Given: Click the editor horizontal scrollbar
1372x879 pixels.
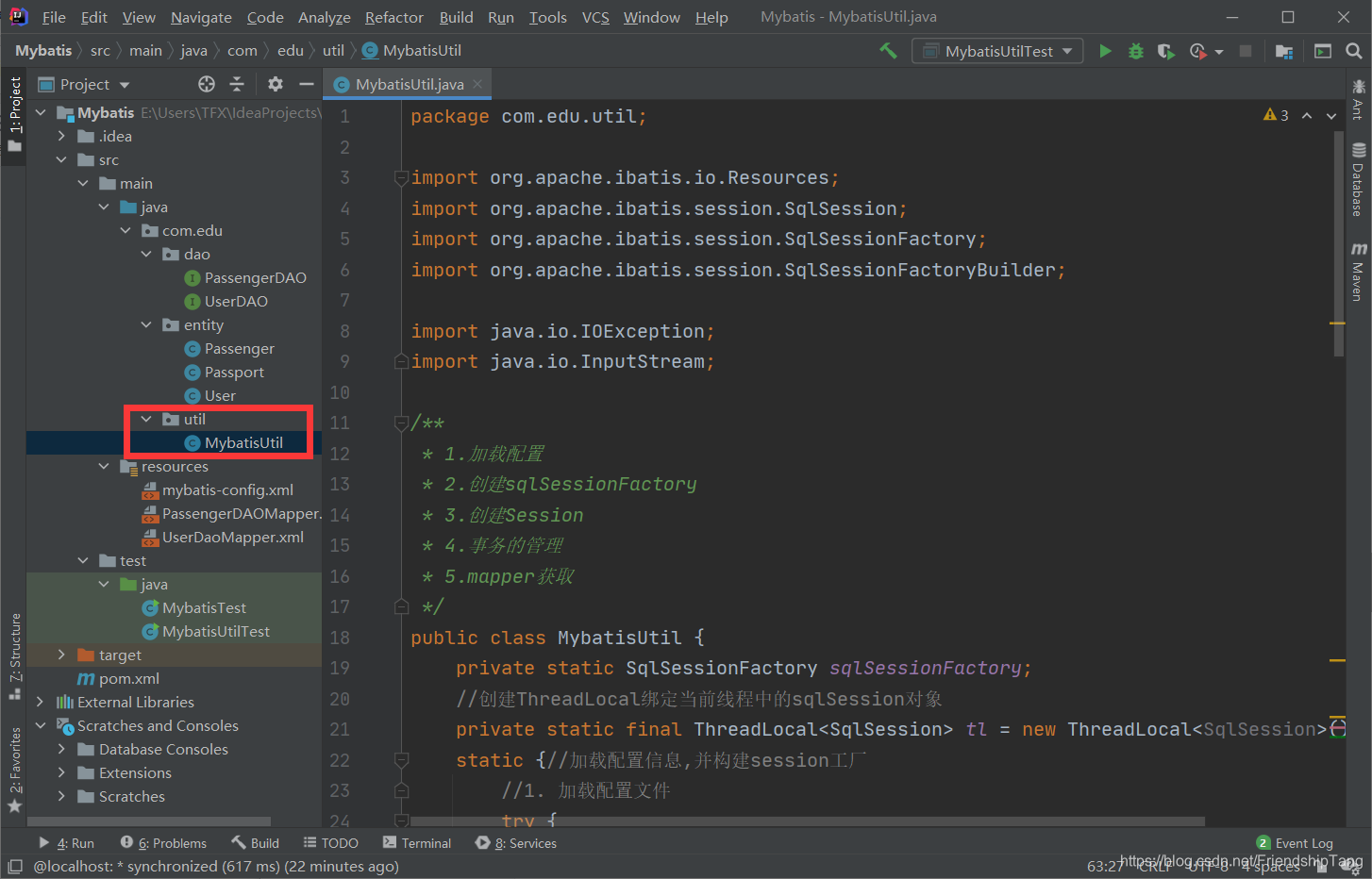Looking at the screenshot, I should 808,821.
